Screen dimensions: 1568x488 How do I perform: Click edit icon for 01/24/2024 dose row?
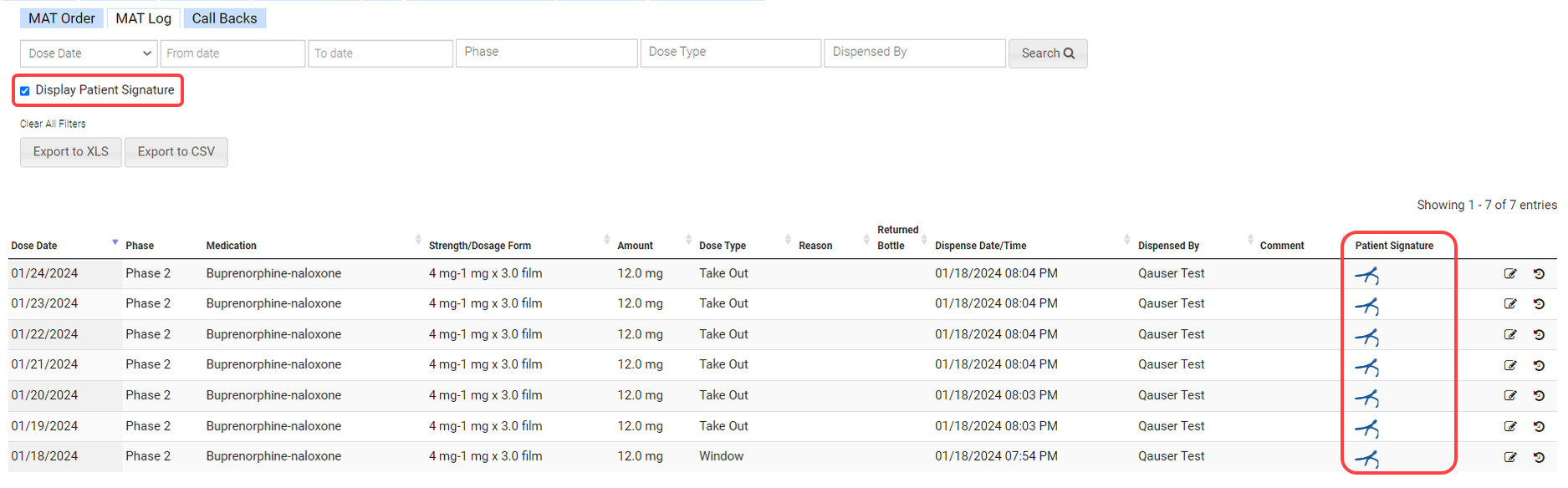pos(1509,274)
